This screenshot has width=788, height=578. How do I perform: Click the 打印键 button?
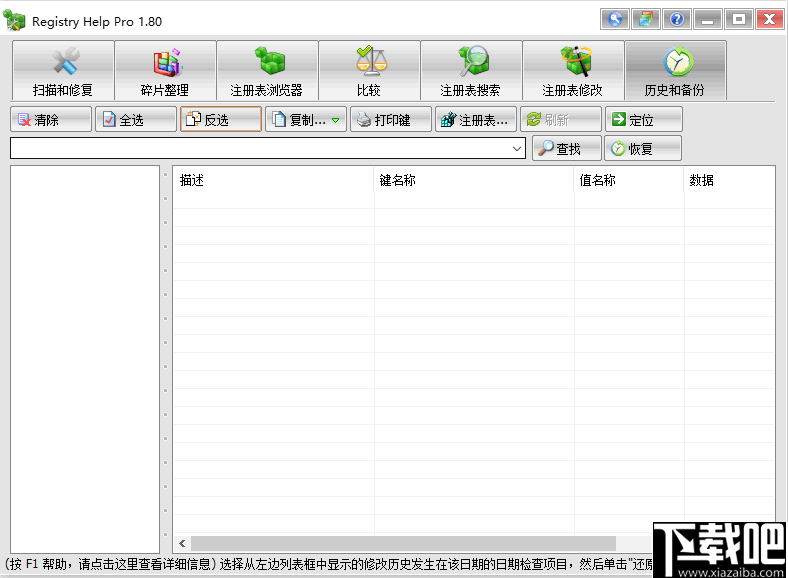390,120
